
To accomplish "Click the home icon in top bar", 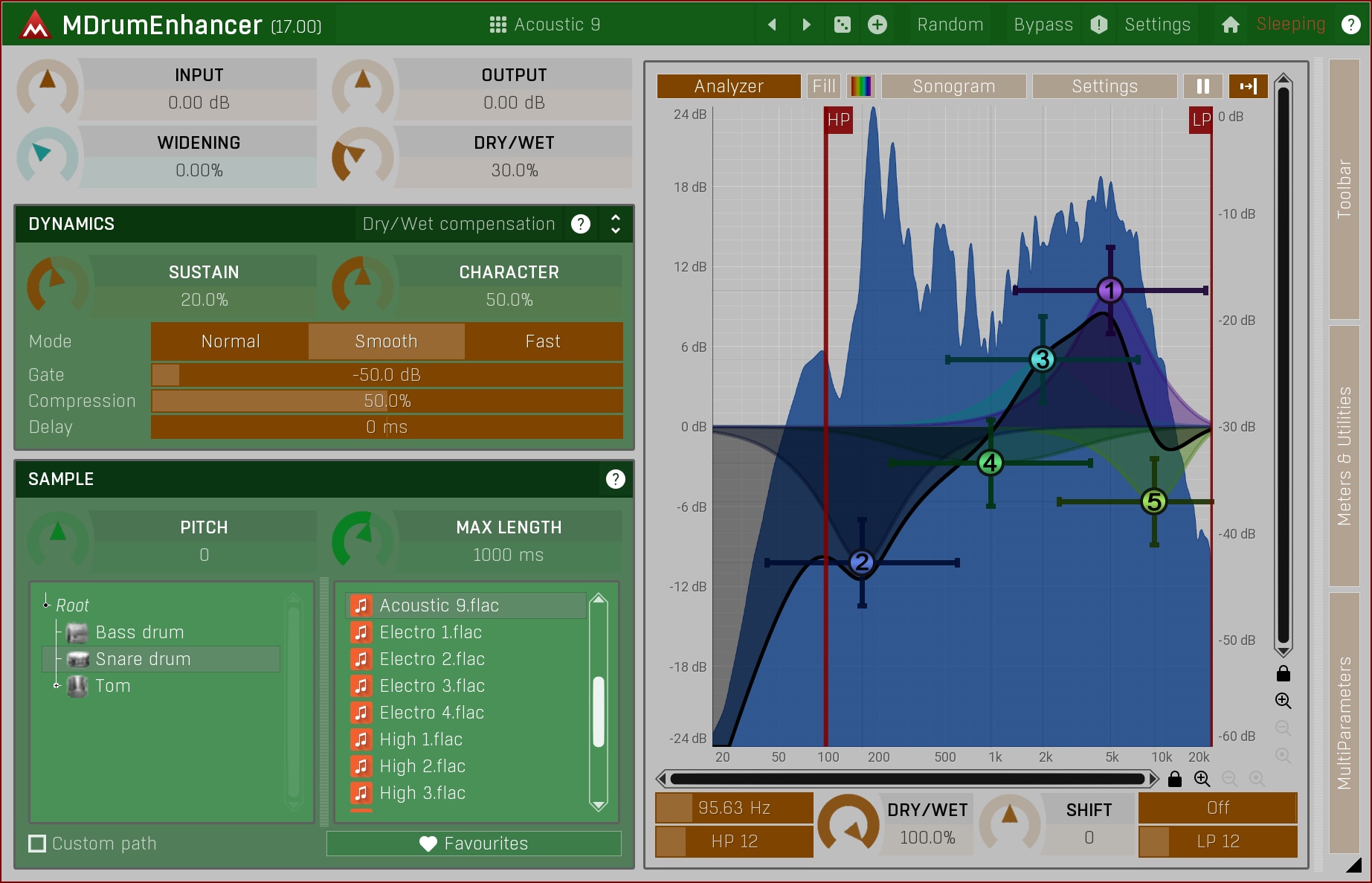I will tap(1230, 25).
